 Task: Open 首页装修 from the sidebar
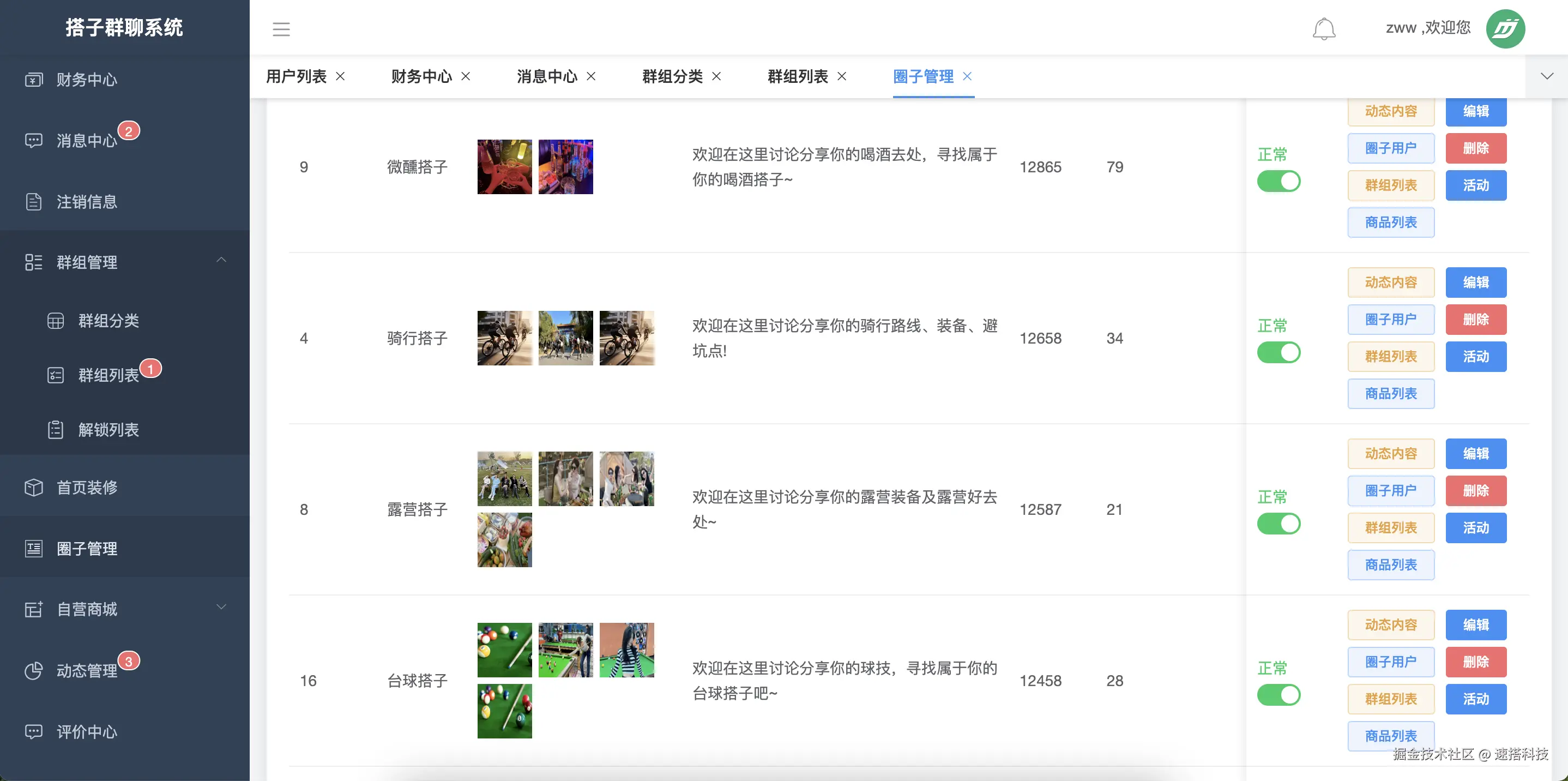87,487
